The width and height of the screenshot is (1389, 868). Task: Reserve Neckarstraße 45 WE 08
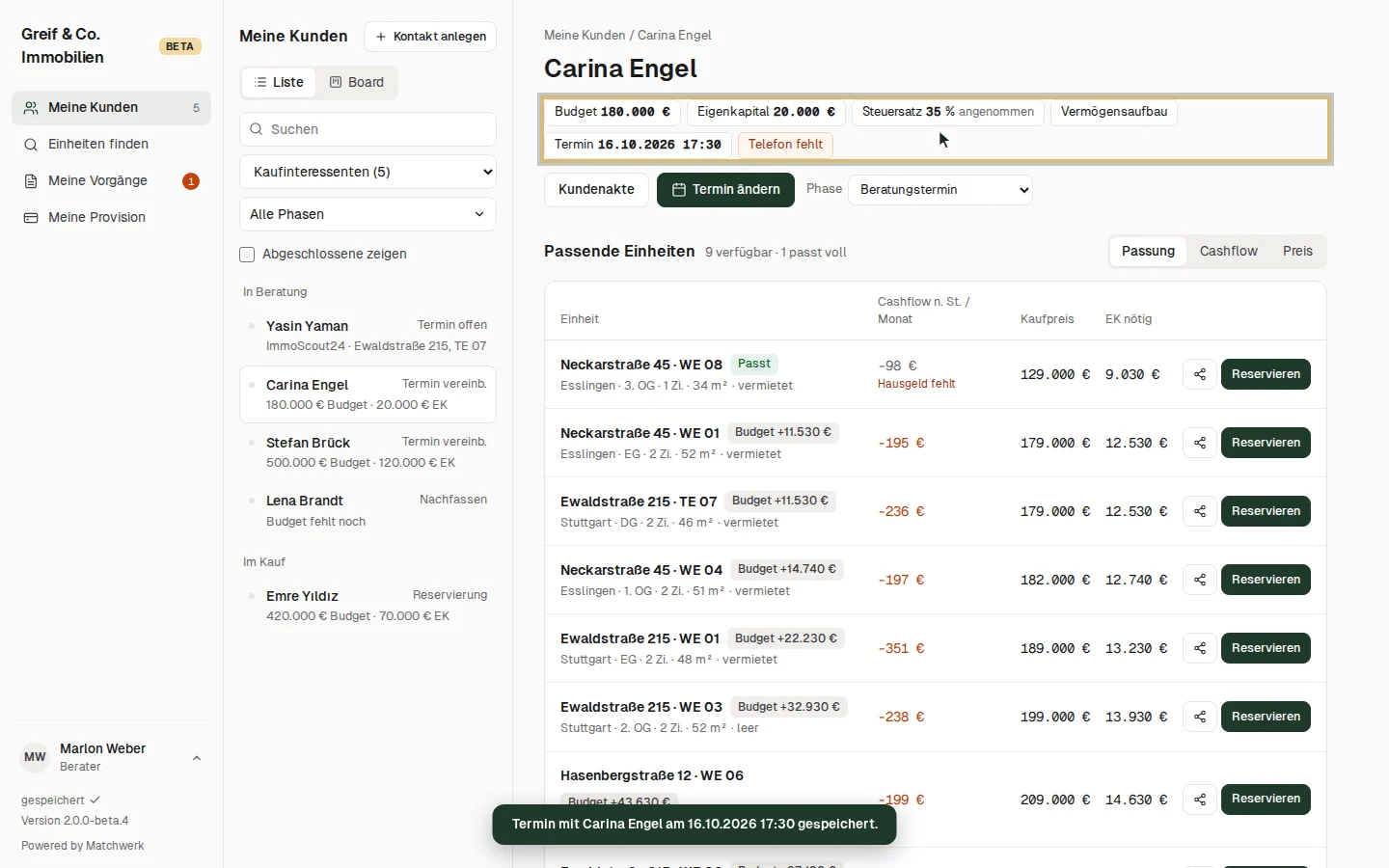pos(1266,374)
